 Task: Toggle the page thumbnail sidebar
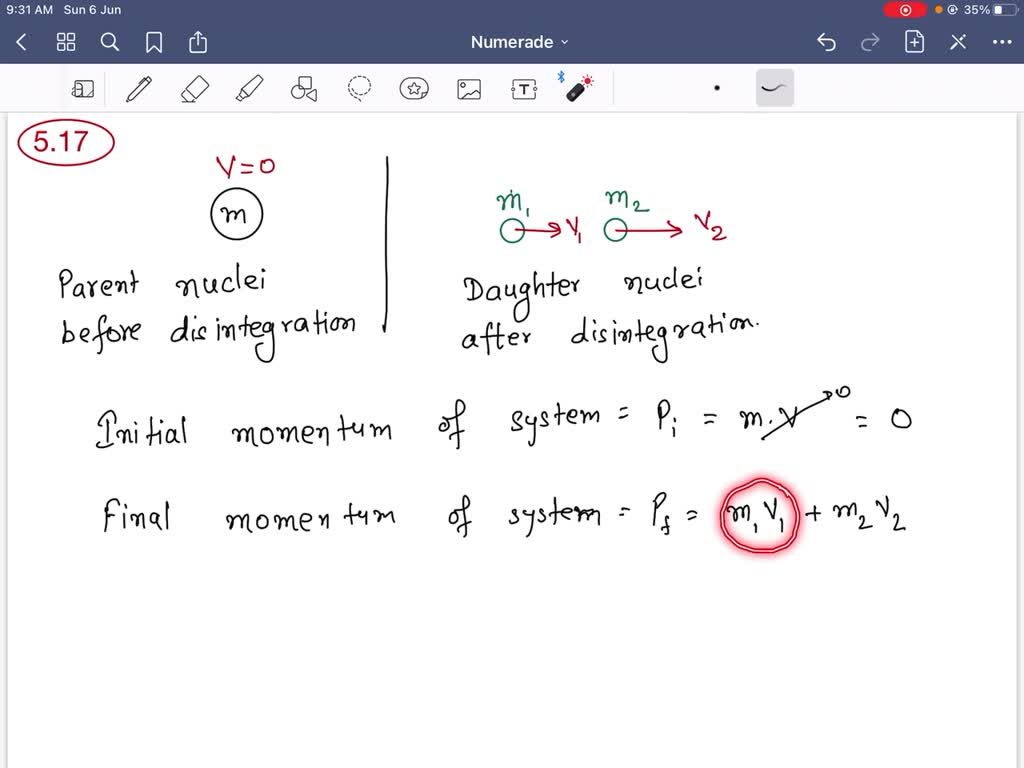tap(84, 88)
